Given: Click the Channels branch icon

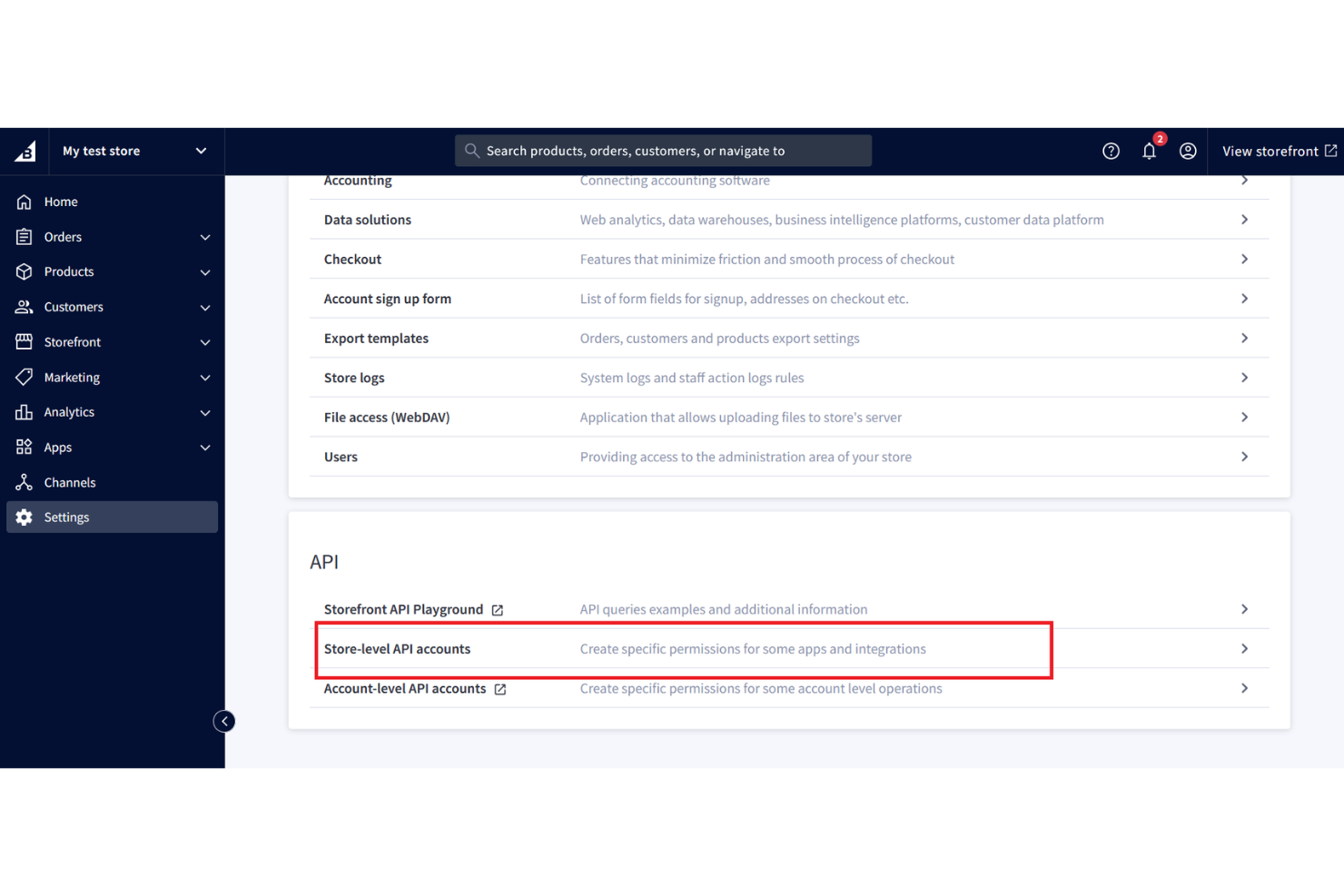Looking at the screenshot, I should [25, 482].
